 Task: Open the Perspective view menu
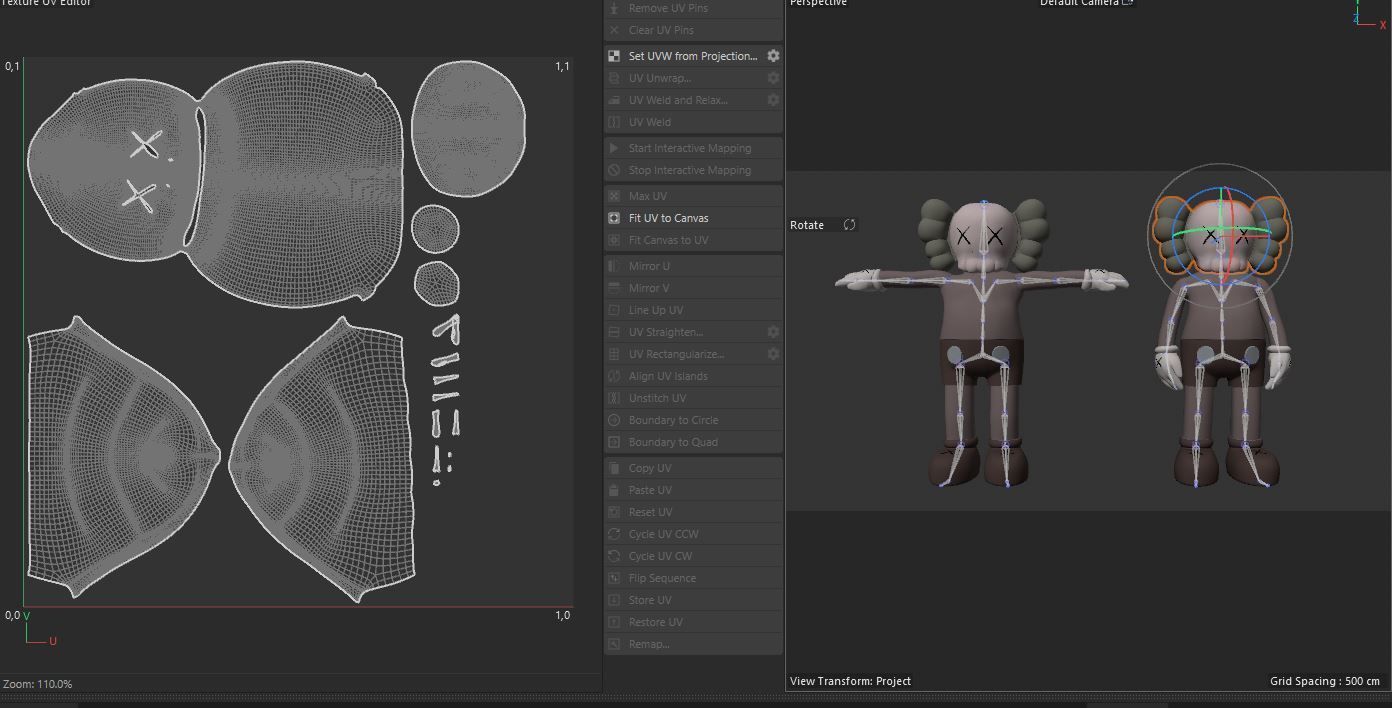pyautogui.click(x=818, y=4)
